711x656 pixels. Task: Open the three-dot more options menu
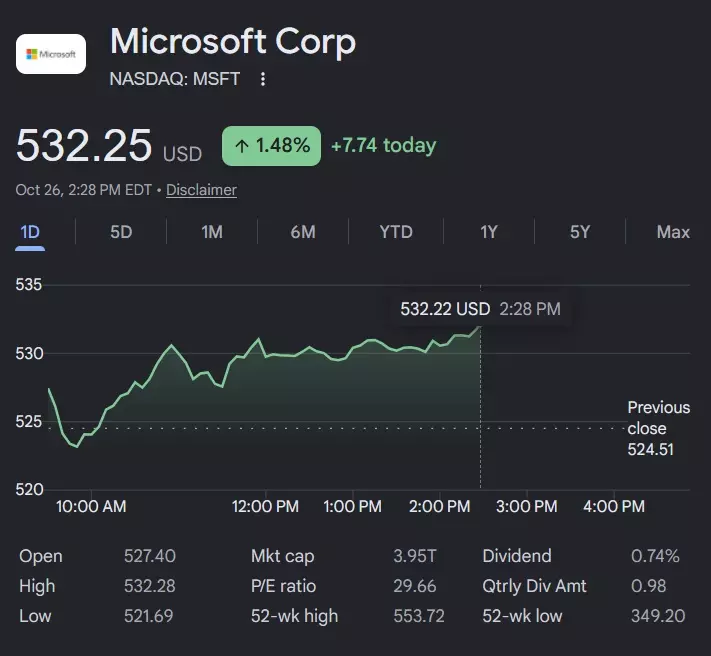[x=263, y=79]
